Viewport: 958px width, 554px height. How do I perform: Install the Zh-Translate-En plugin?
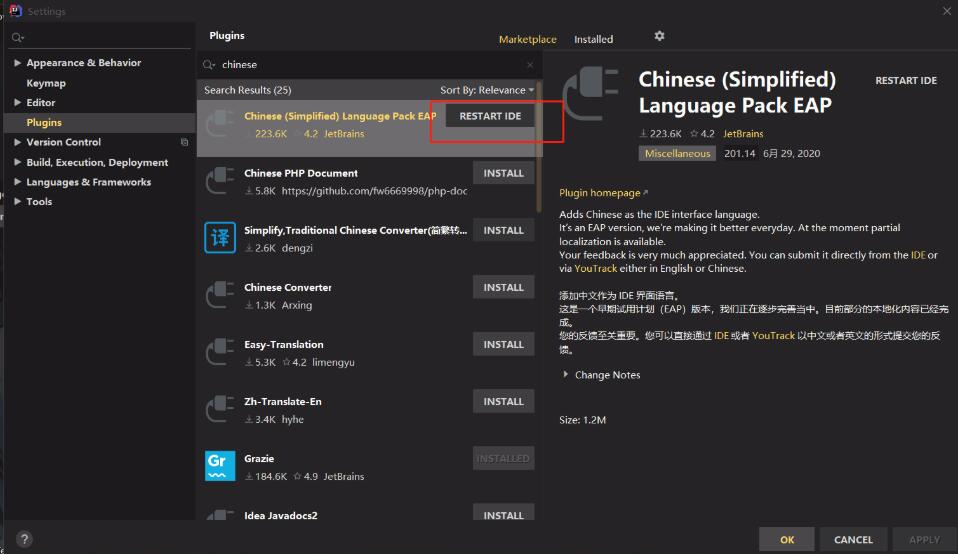pyautogui.click(x=503, y=401)
